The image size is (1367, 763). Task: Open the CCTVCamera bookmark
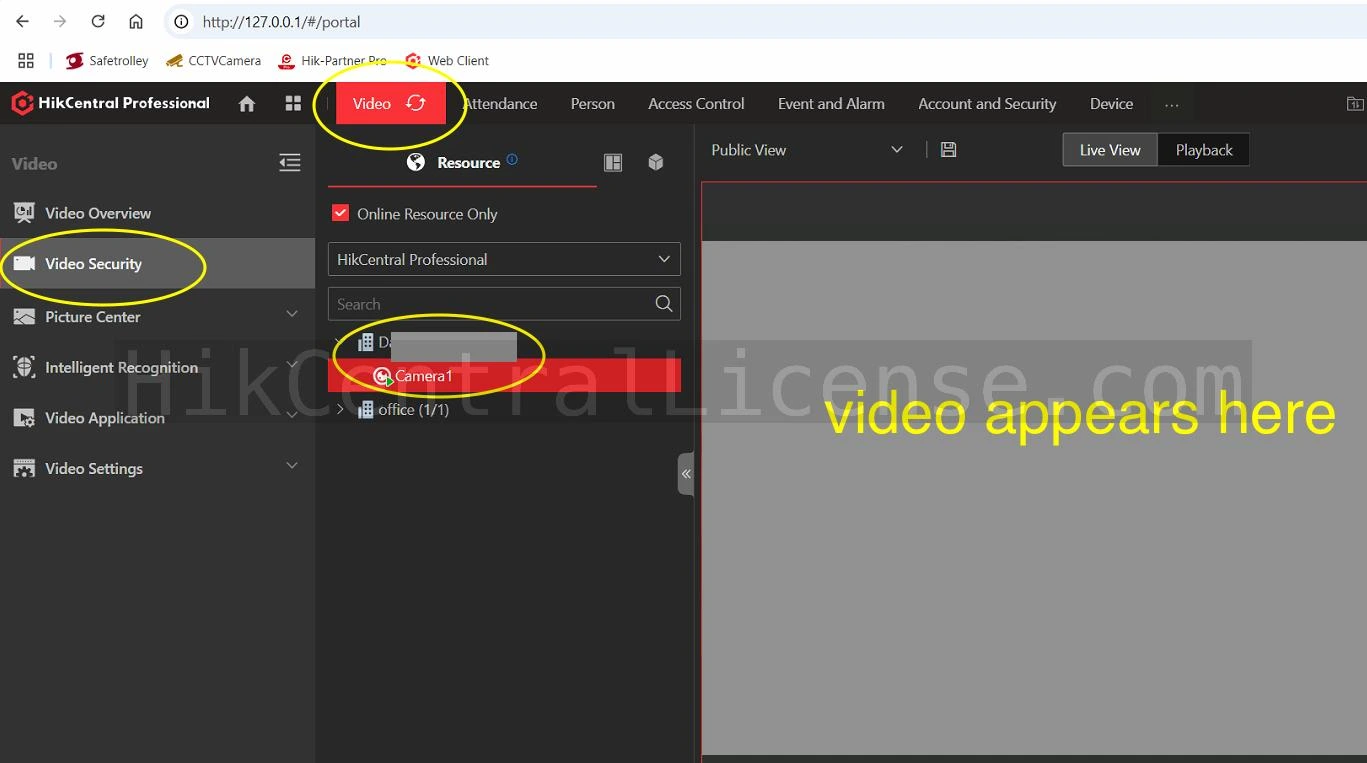click(x=213, y=60)
